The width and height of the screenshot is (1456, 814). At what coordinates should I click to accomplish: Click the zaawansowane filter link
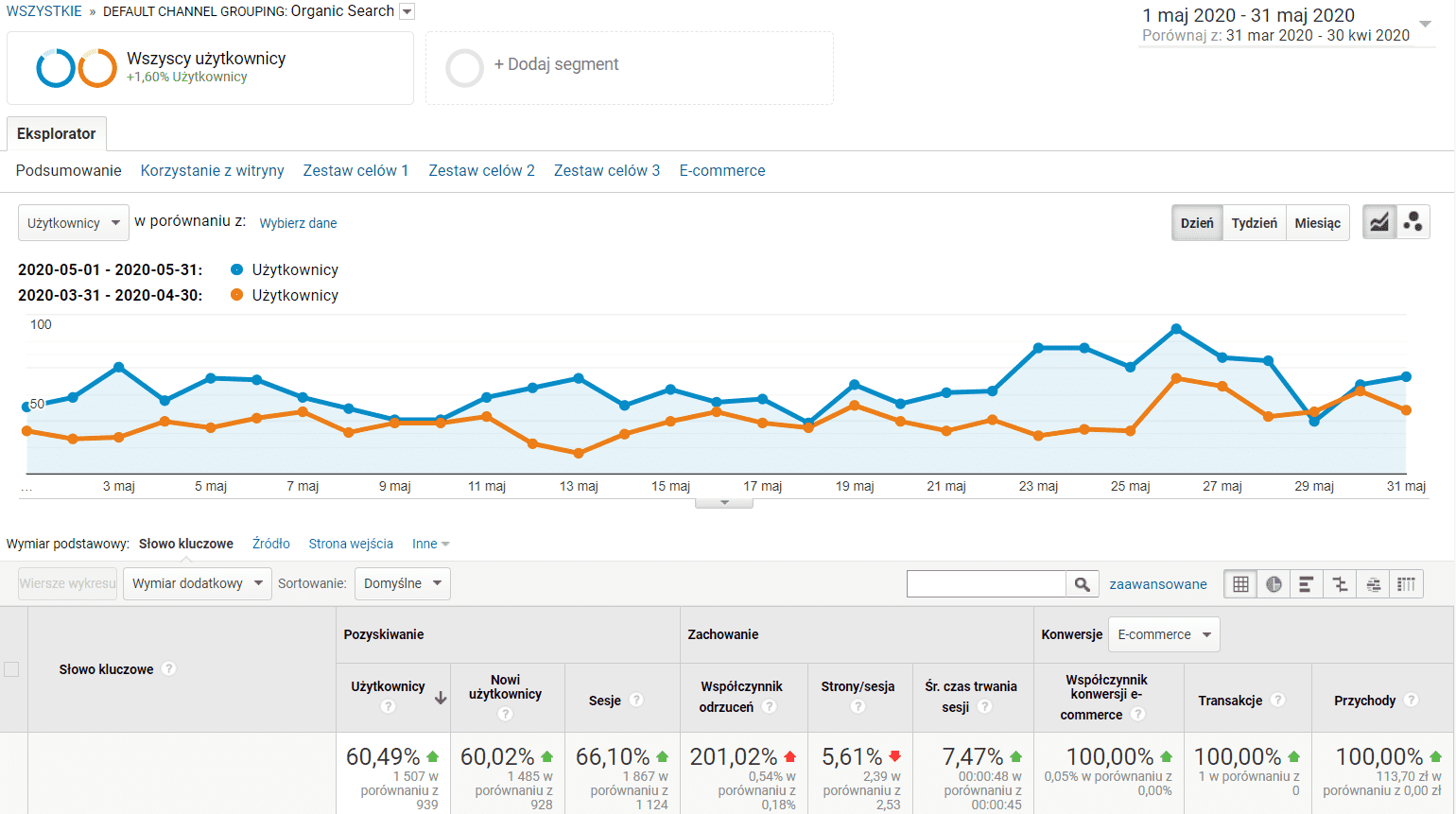coord(1157,584)
